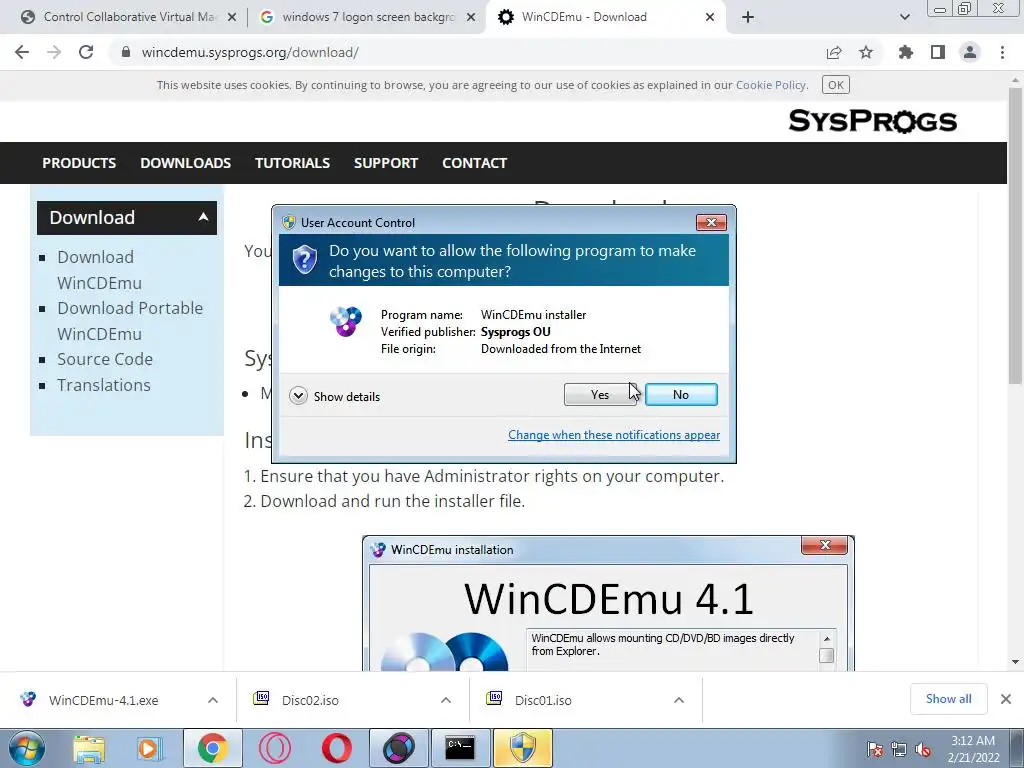Viewport: 1024px width, 768px height.
Task: Open the Source Code sidebar link
Action: [104, 359]
